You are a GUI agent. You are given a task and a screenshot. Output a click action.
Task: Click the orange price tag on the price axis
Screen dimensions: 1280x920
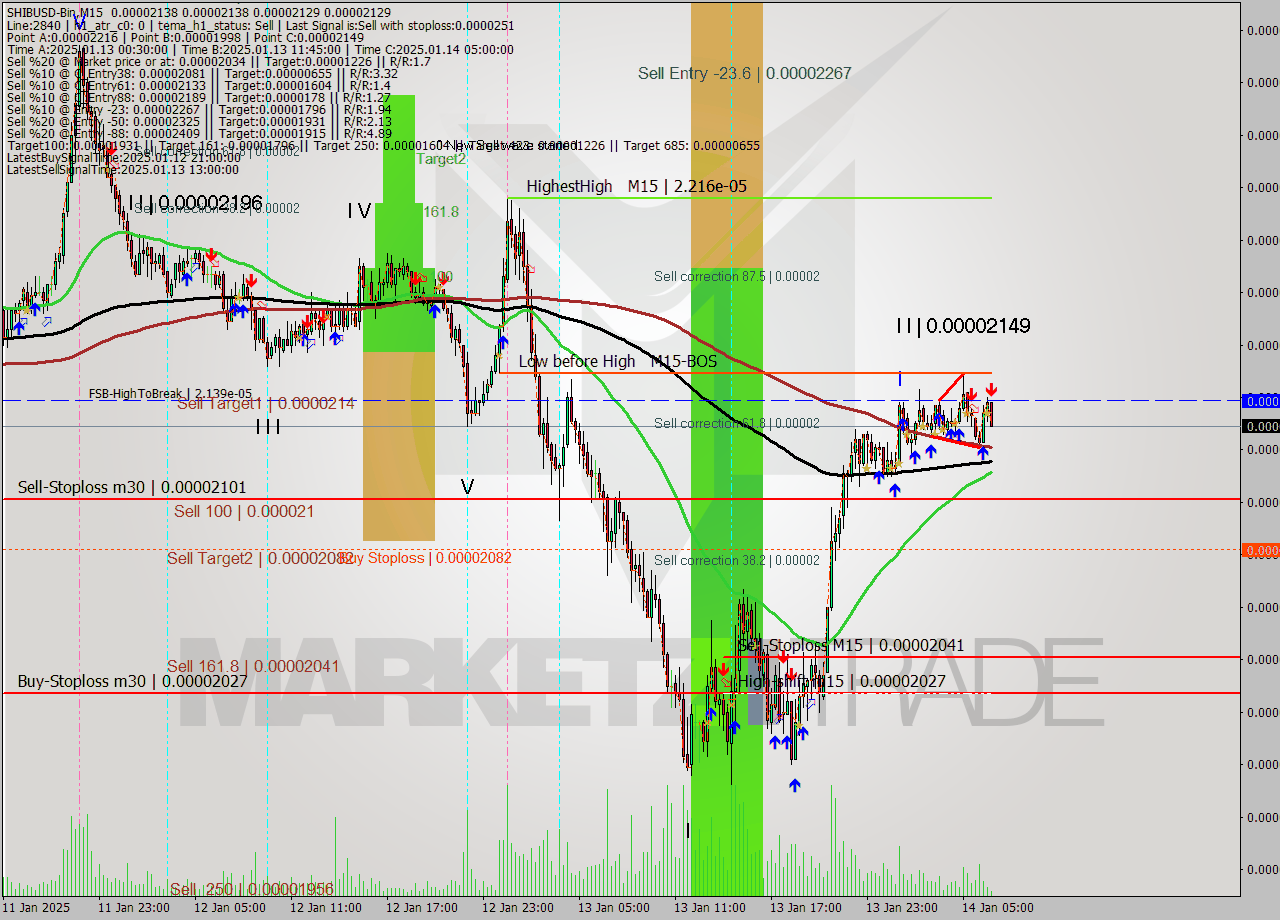tap(1260, 550)
